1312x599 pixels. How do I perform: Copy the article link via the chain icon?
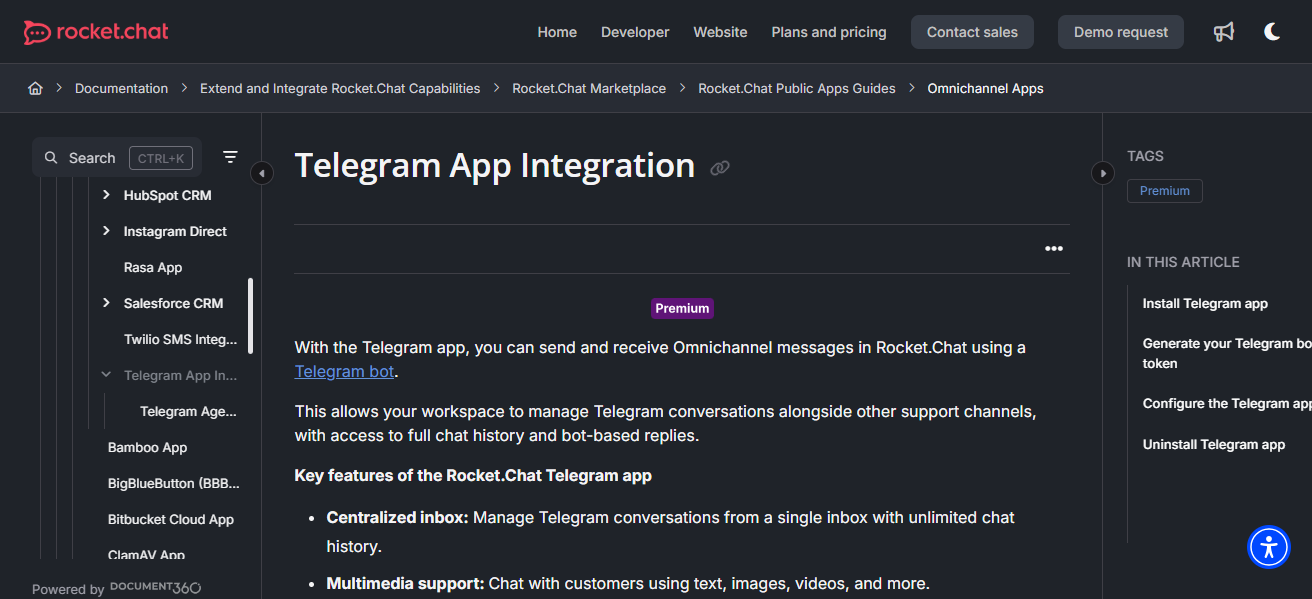click(720, 168)
